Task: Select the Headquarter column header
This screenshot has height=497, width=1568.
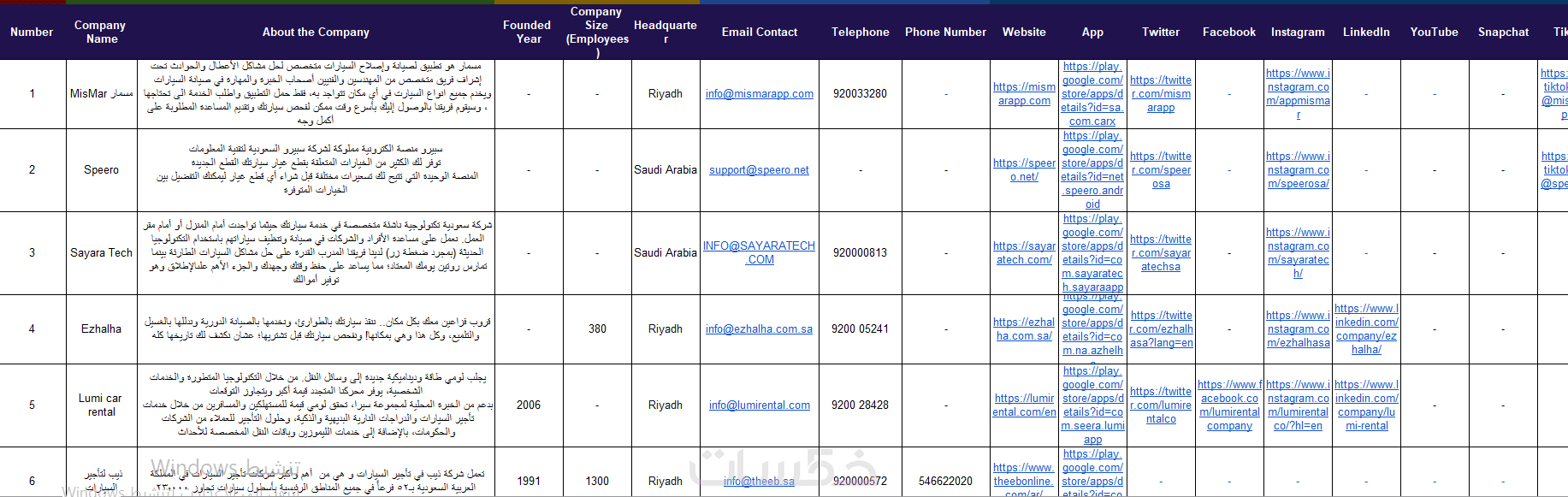Action: 665,33
